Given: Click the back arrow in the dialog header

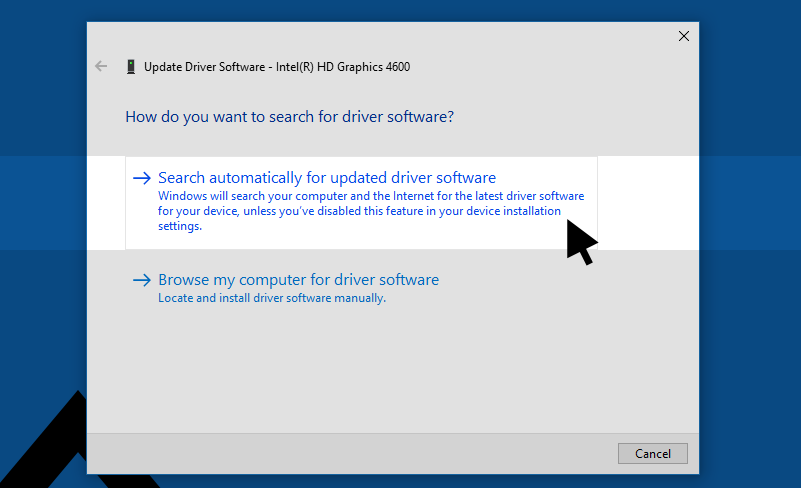Looking at the screenshot, I should click(101, 66).
